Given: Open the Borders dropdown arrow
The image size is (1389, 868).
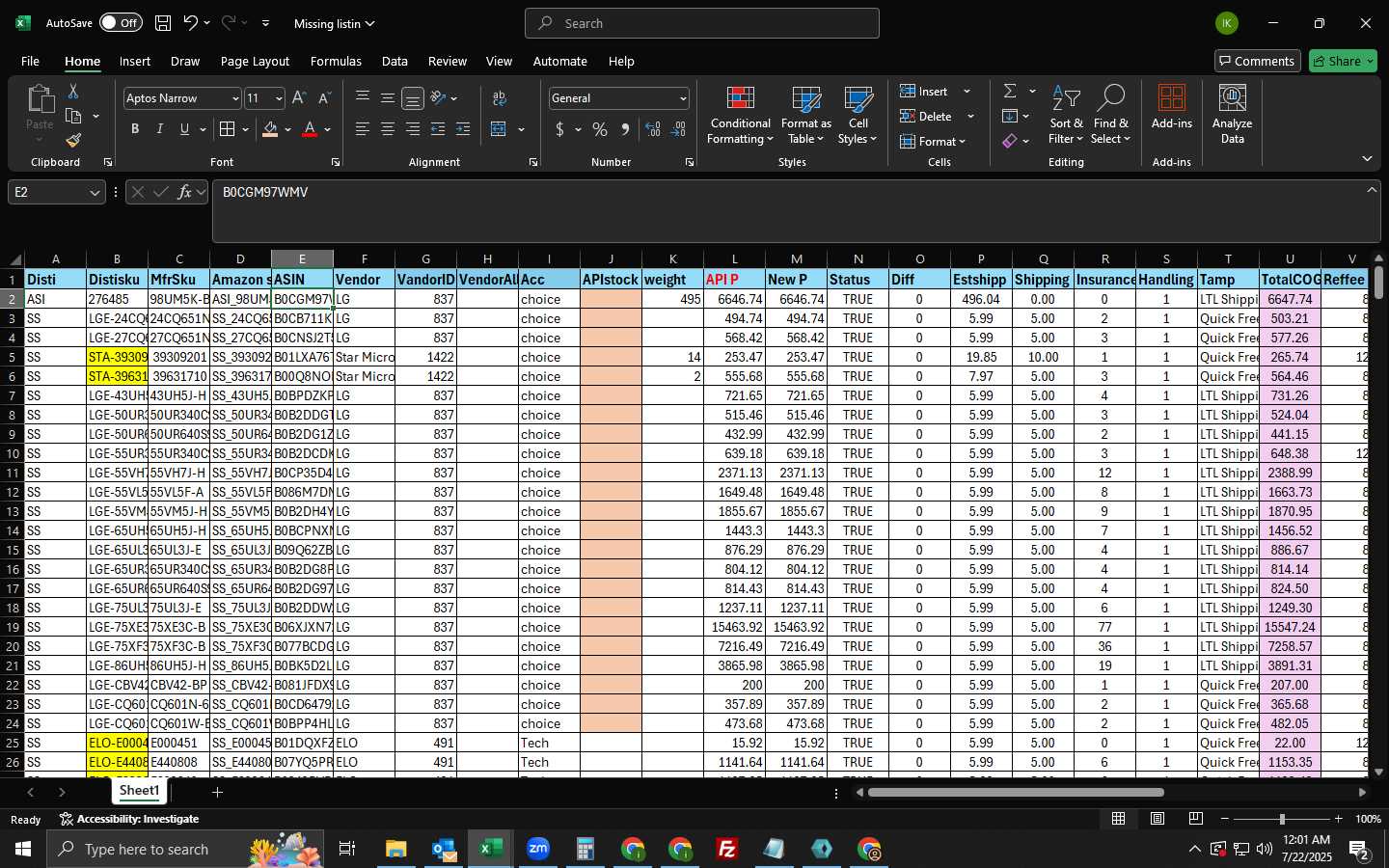Looking at the screenshot, I should (245, 129).
